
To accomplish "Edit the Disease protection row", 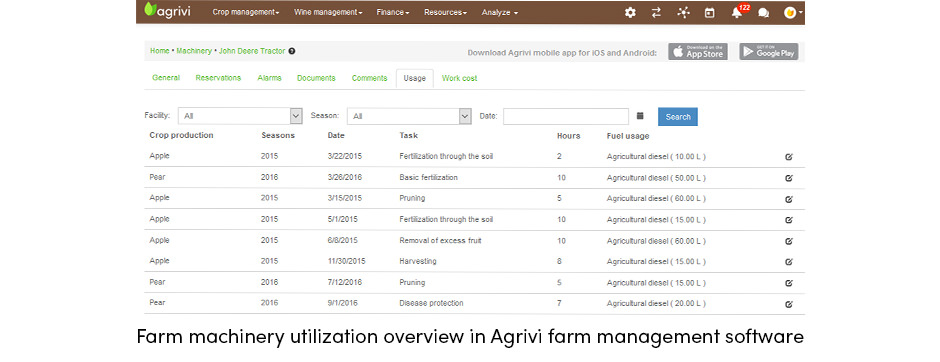I will click(789, 304).
